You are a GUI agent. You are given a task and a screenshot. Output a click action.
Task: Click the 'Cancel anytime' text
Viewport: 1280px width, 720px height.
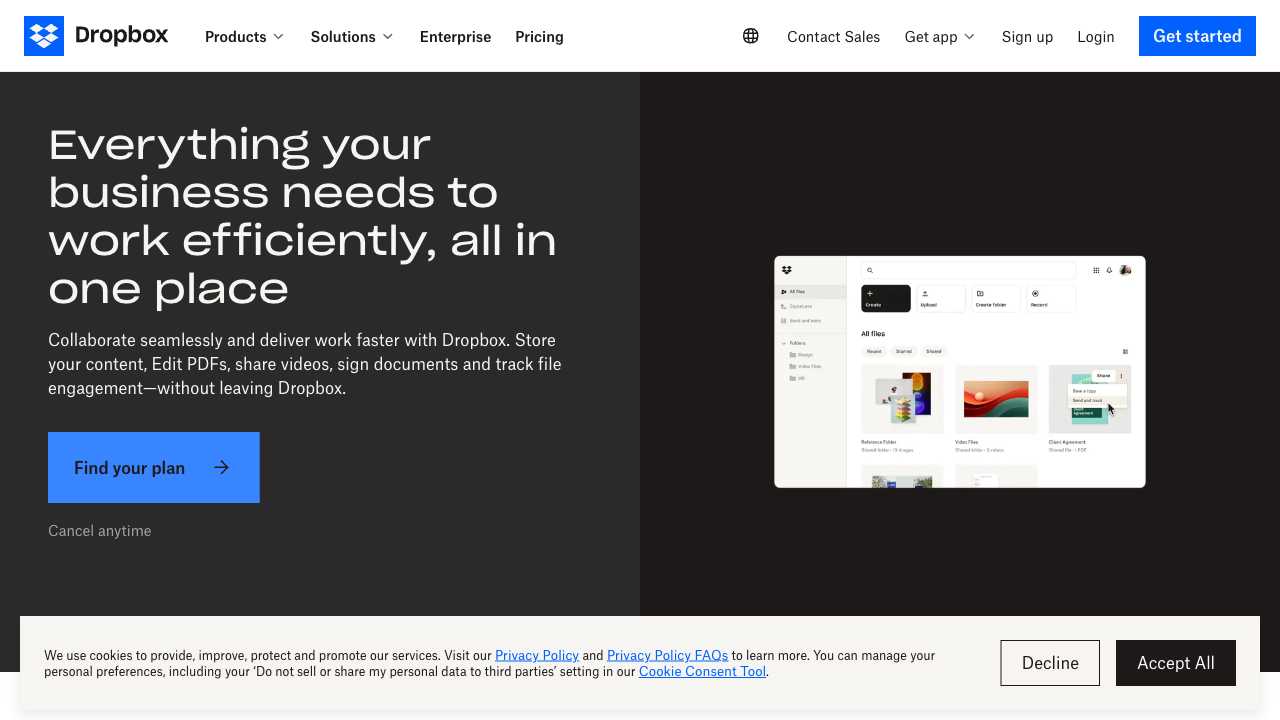pos(100,531)
